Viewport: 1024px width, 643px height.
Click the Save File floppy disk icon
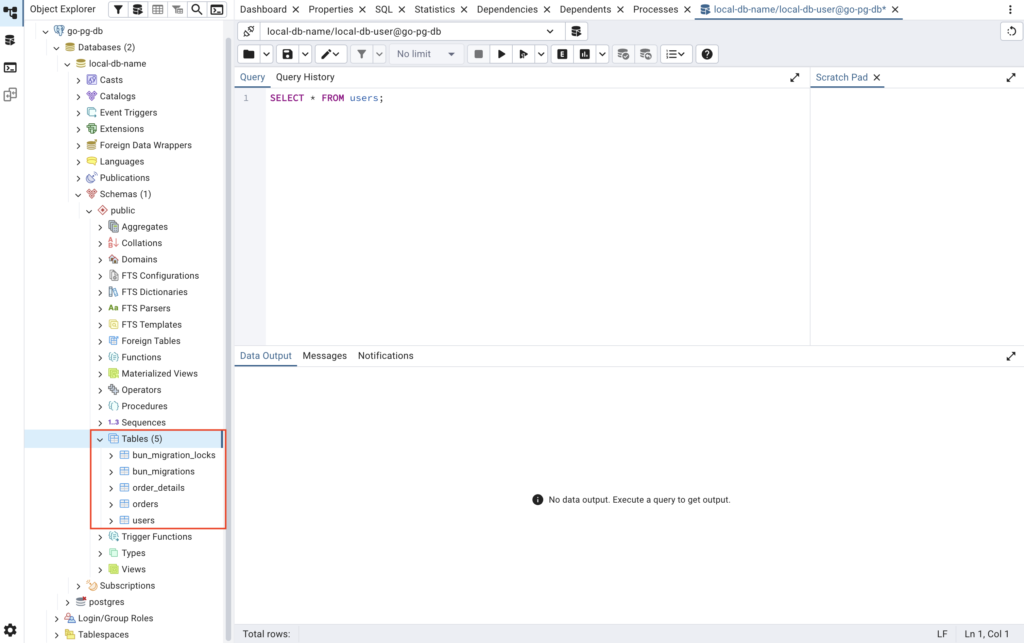point(288,54)
